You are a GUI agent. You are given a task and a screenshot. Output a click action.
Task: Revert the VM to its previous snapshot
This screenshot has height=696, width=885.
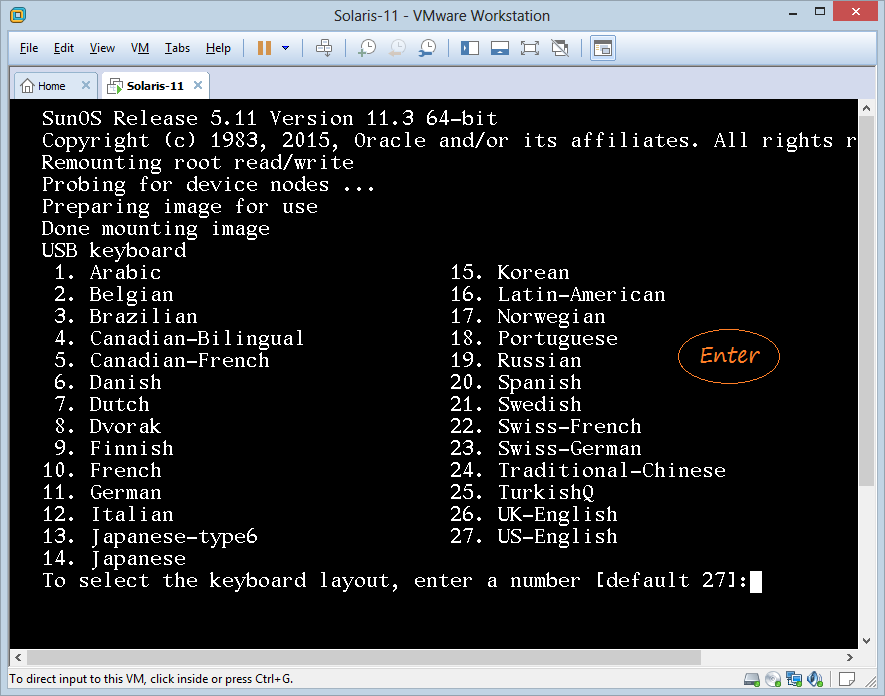click(397, 48)
